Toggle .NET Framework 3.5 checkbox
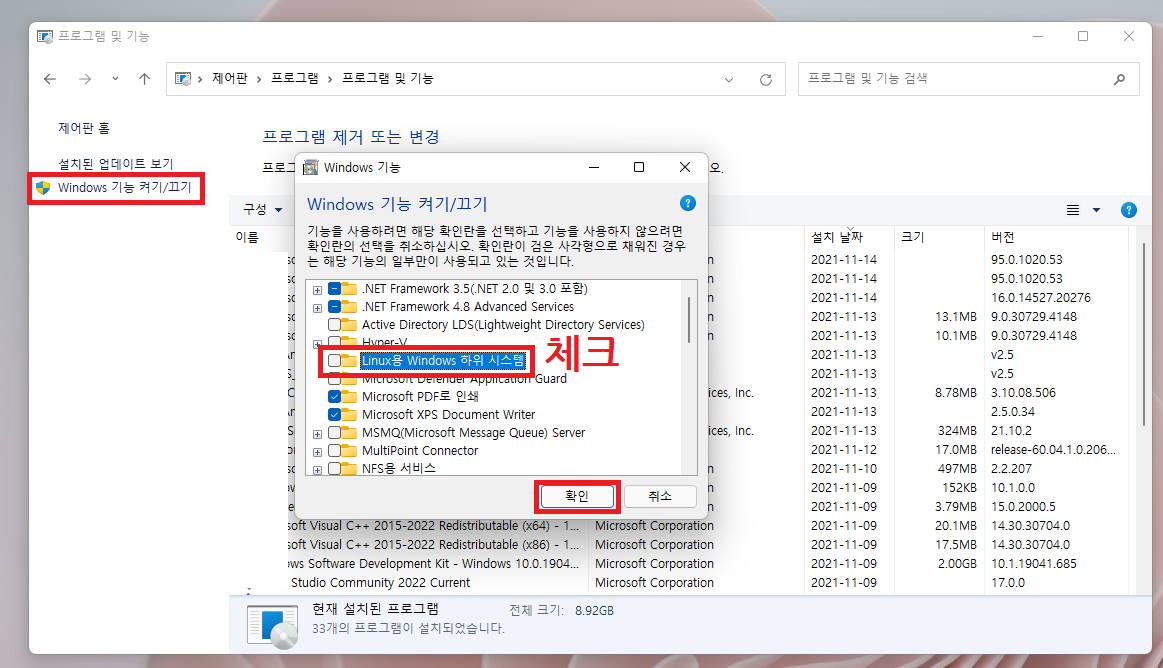 point(335,288)
